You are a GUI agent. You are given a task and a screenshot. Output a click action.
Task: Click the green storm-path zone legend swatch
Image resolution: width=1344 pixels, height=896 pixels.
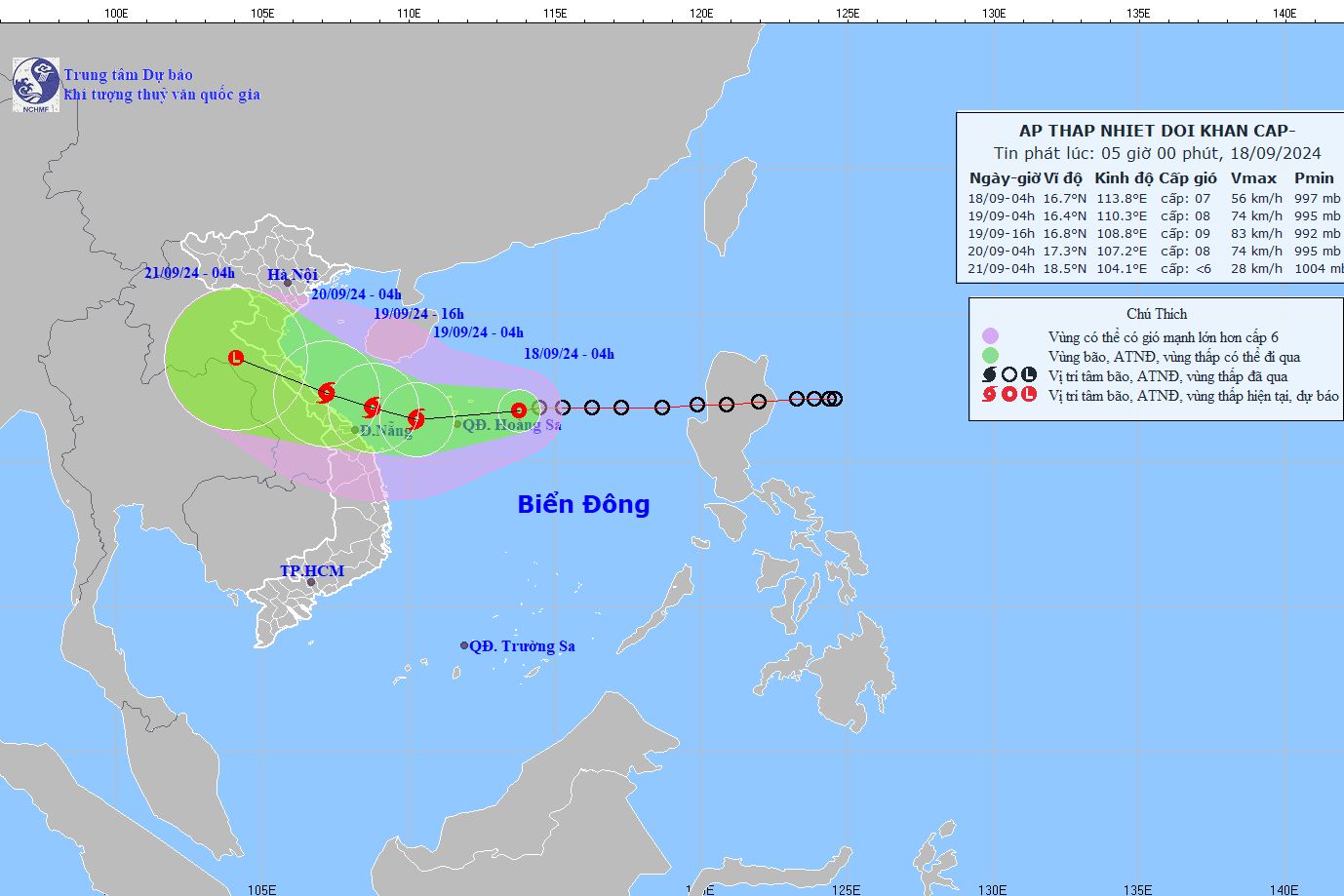click(991, 356)
